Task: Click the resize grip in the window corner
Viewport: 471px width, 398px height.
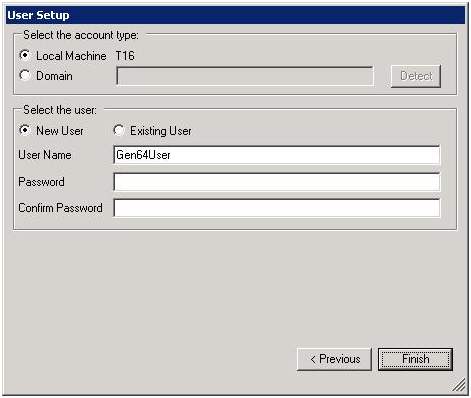Action: (x=459, y=385)
